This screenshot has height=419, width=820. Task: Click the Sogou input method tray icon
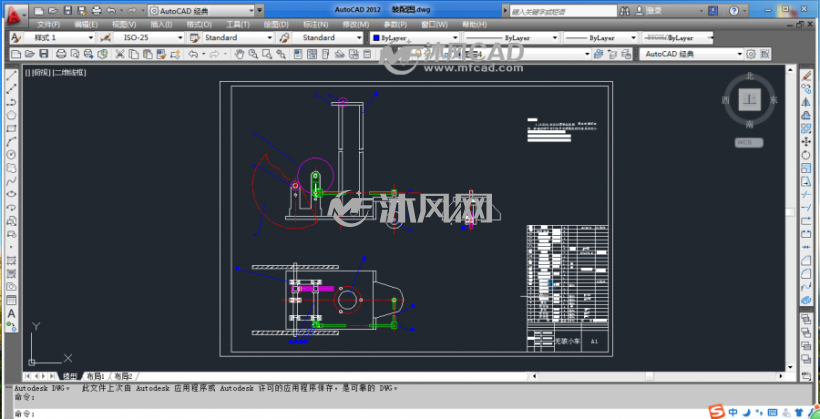tap(716, 411)
